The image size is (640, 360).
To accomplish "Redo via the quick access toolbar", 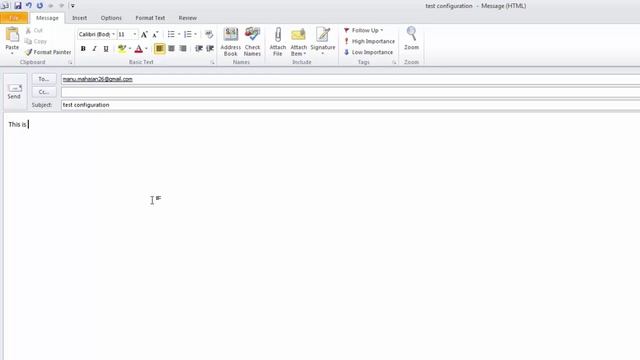I will [40, 6].
